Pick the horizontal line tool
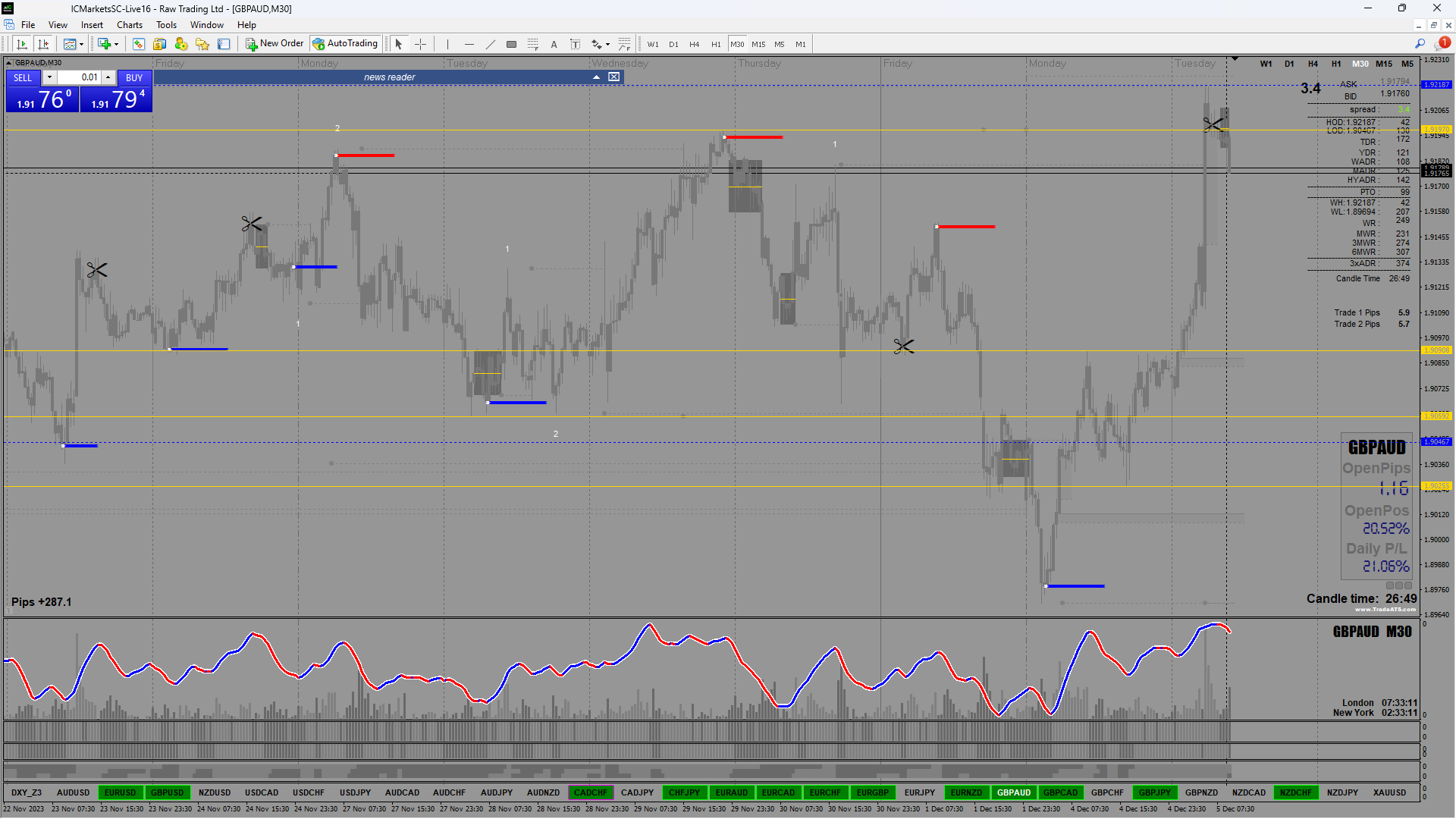1456x819 pixels. [x=469, y=44]
